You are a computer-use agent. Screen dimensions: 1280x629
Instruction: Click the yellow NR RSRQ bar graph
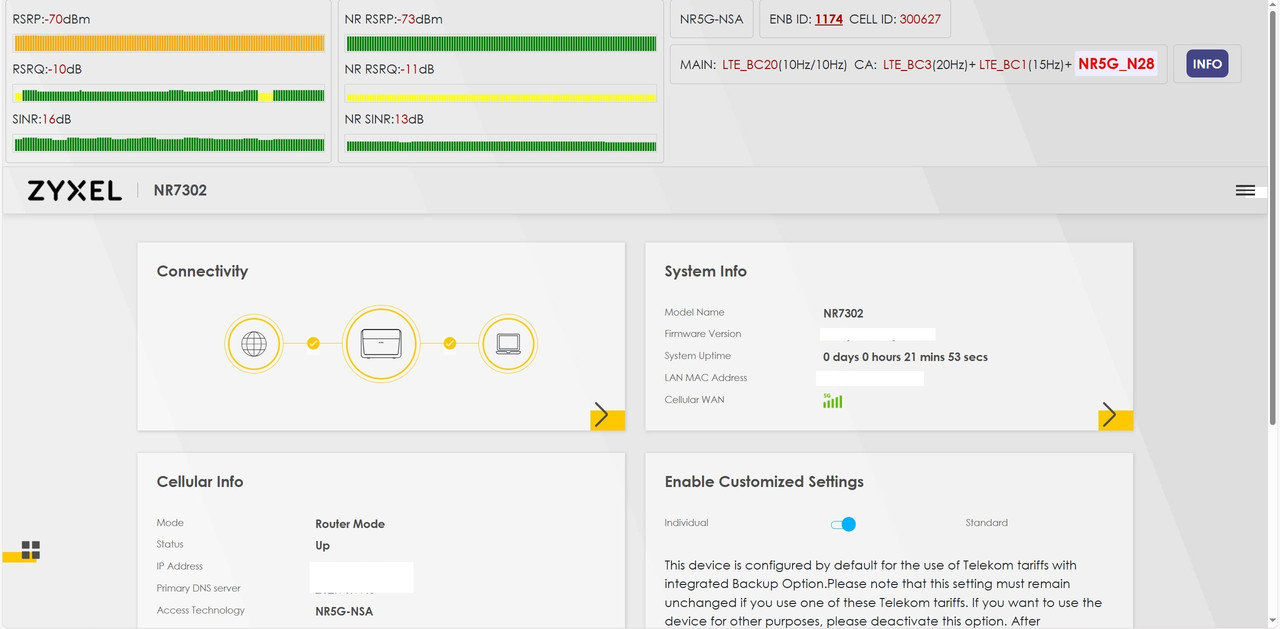tap(500, 95)
